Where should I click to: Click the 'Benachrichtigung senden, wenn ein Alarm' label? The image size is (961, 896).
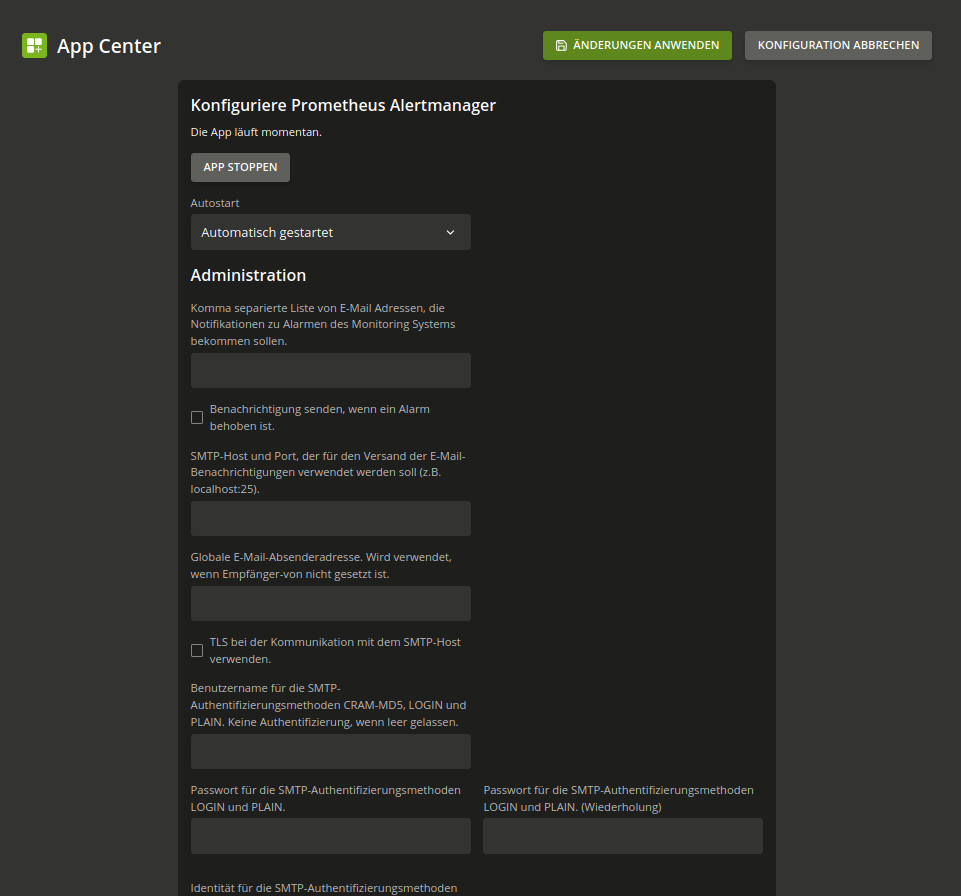pos(319,417)
